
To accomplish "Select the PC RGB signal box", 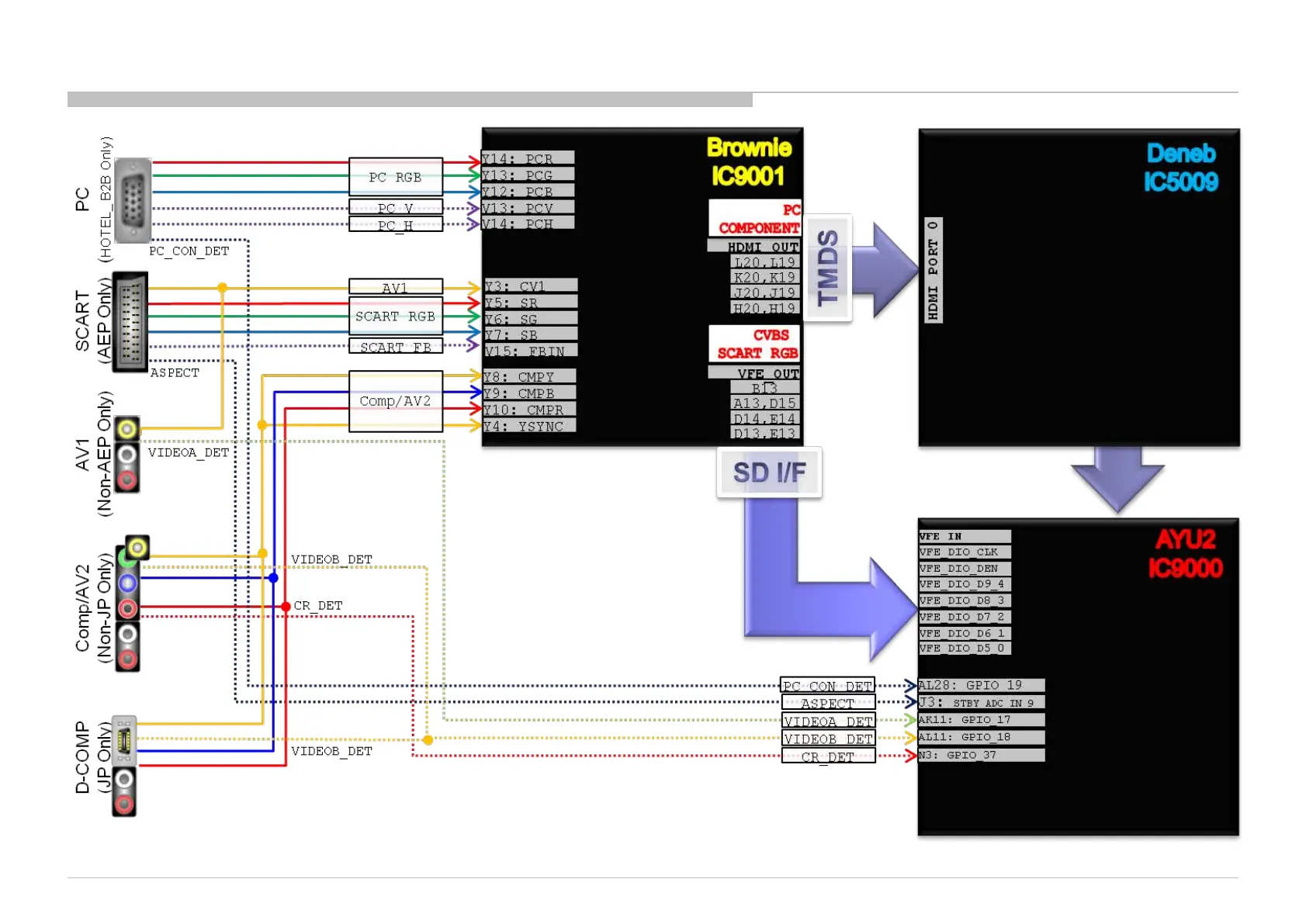I will [x=395, y=177].
